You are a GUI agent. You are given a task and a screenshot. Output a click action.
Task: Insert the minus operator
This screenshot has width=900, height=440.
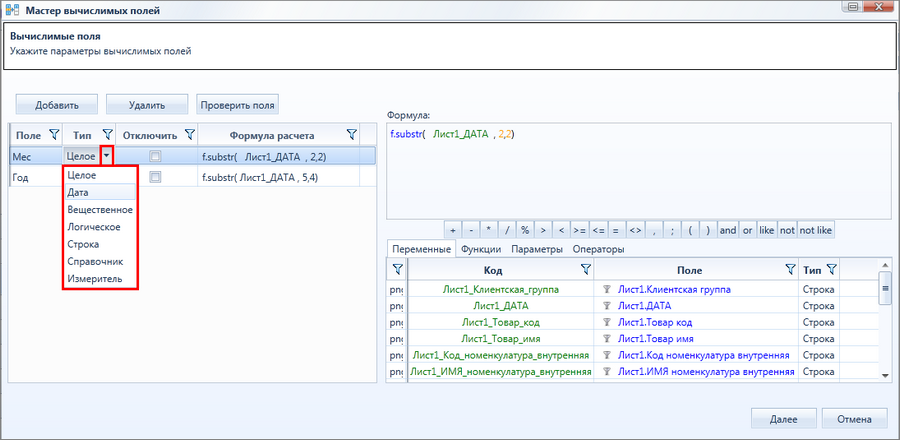[x=471, y=230]
